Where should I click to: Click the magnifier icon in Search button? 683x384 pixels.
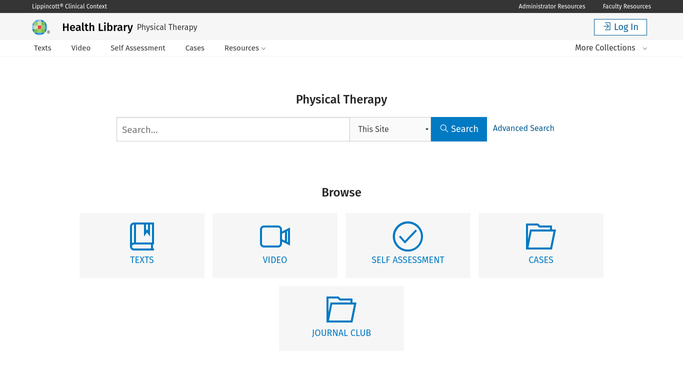pyautogui.click(x=444, y=128)
